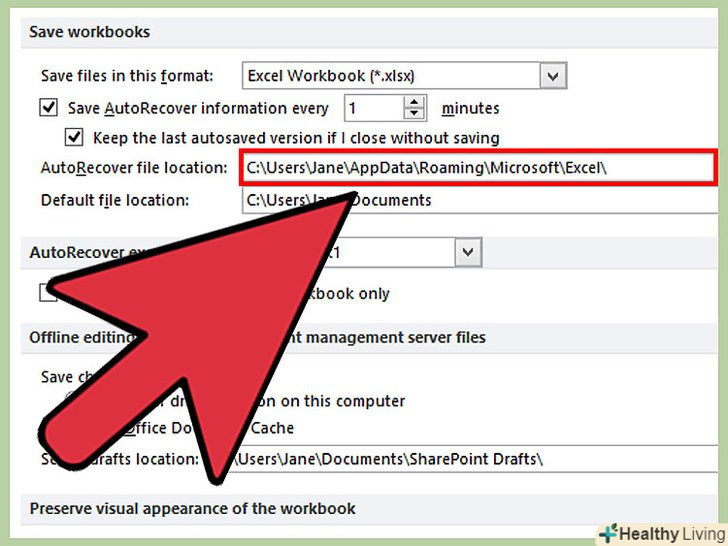Open the Save files format dropdown arrow
Viewport: 728px width, 546px height.
pyautogui.click(x=553, y=76)
